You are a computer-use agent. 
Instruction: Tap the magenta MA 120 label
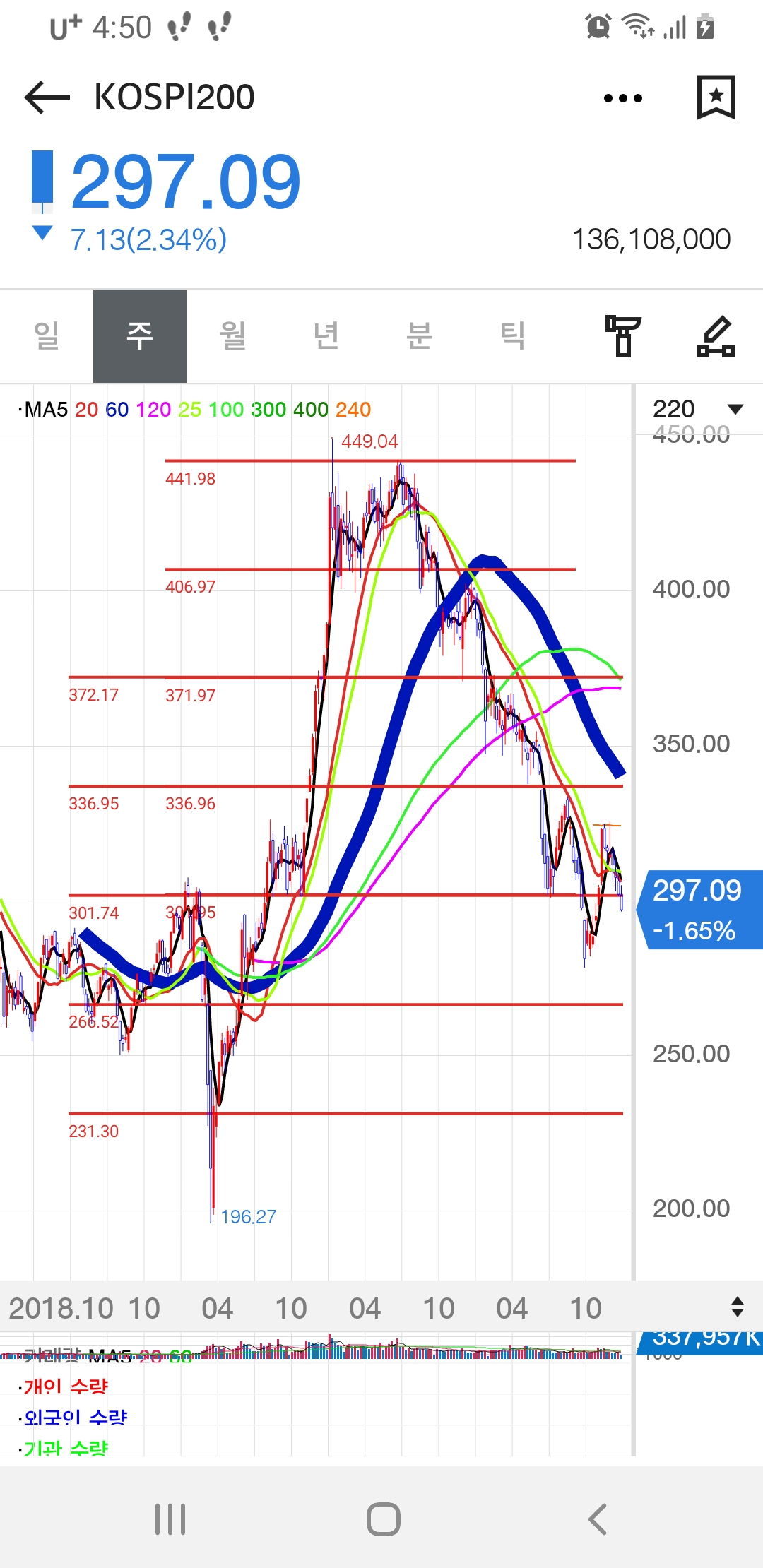[153, 410]
